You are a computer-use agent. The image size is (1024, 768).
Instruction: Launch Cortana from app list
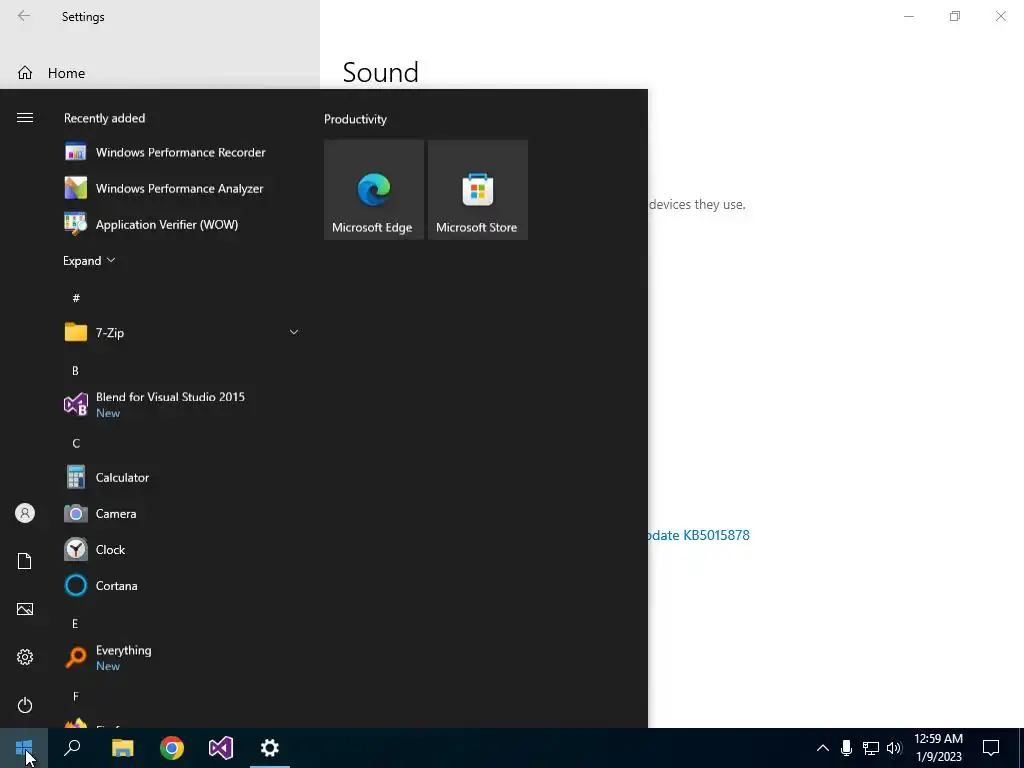click(x=181, y=586)
